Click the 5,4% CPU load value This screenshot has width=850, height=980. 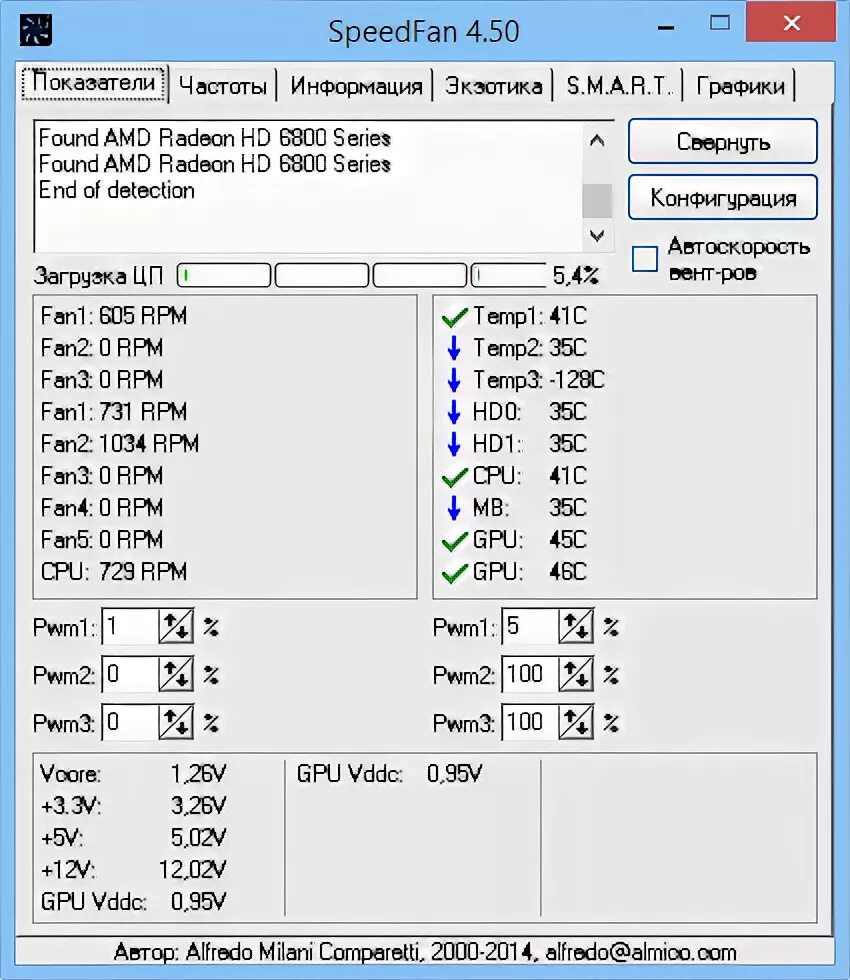[576, 275]
